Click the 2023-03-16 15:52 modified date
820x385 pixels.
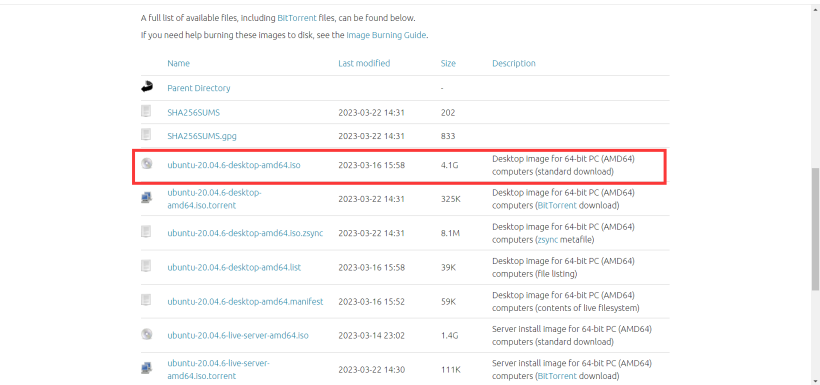(x=371, y=301)
